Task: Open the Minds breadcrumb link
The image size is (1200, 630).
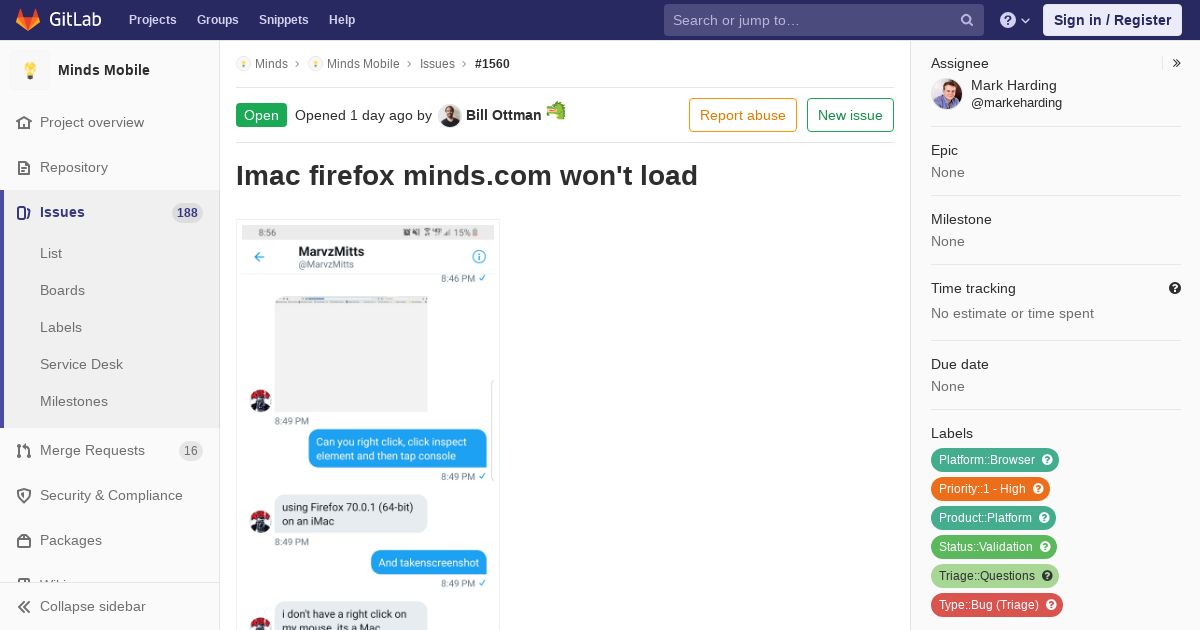Action: point(271,64)
